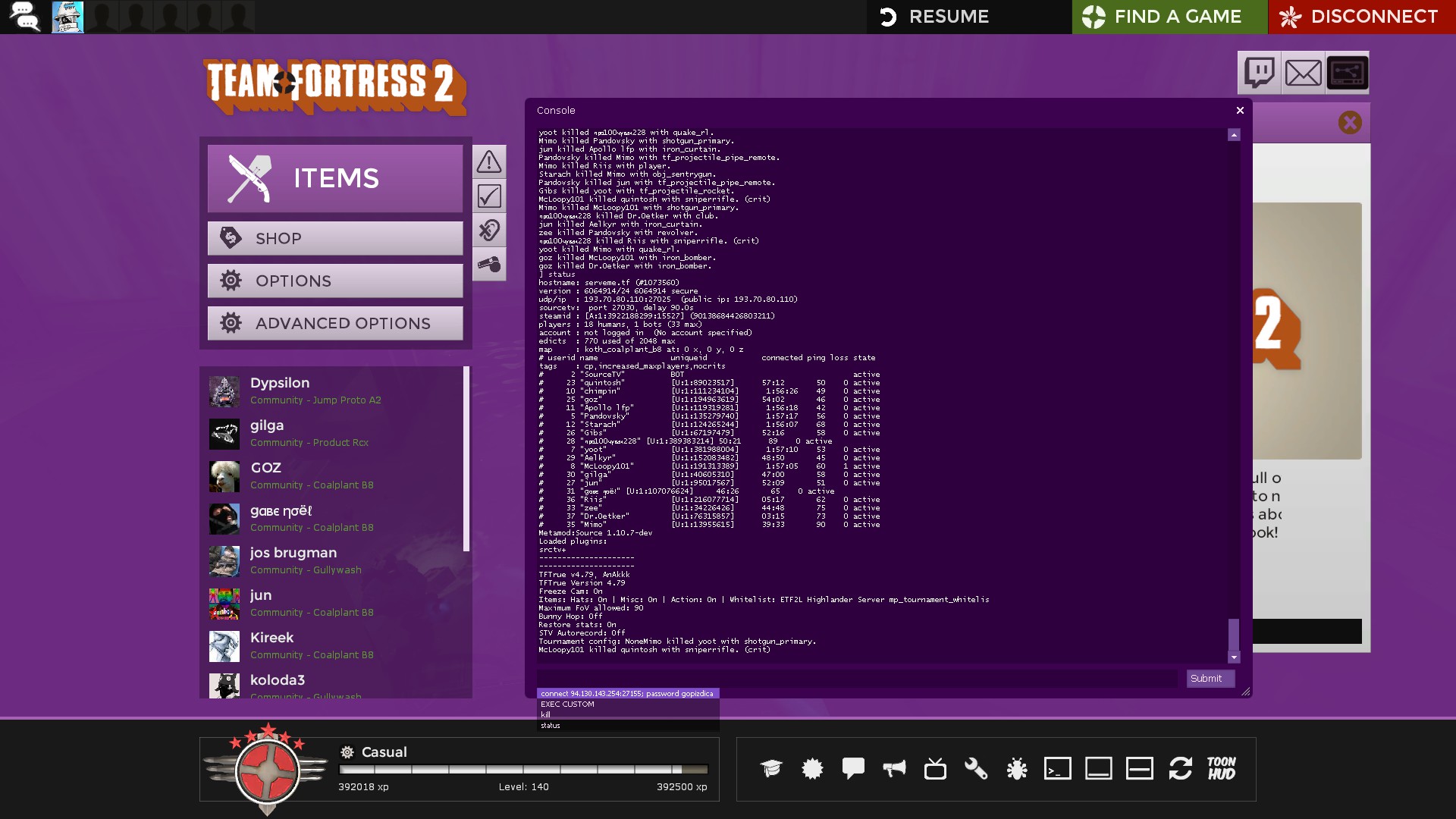Click the console command input field
1456x819 pixels.
(x=858, y=679)
